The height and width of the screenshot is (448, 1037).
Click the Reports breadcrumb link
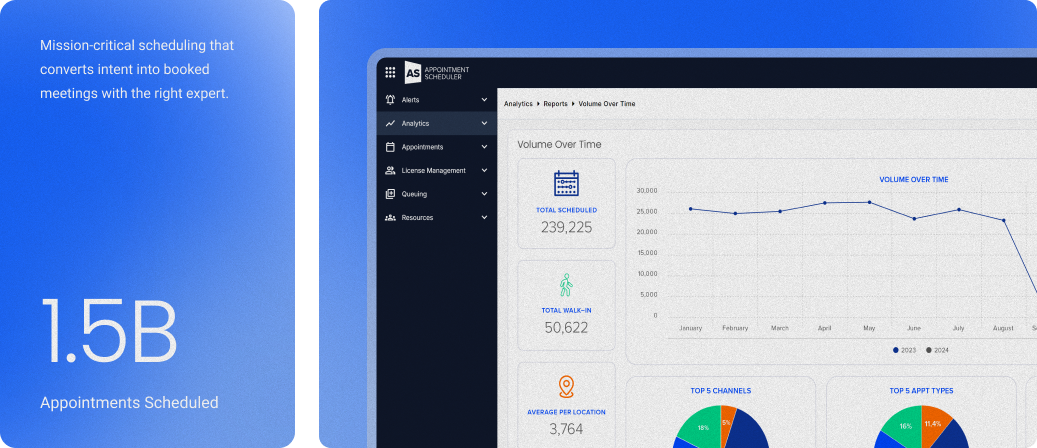tap(555, 104)
